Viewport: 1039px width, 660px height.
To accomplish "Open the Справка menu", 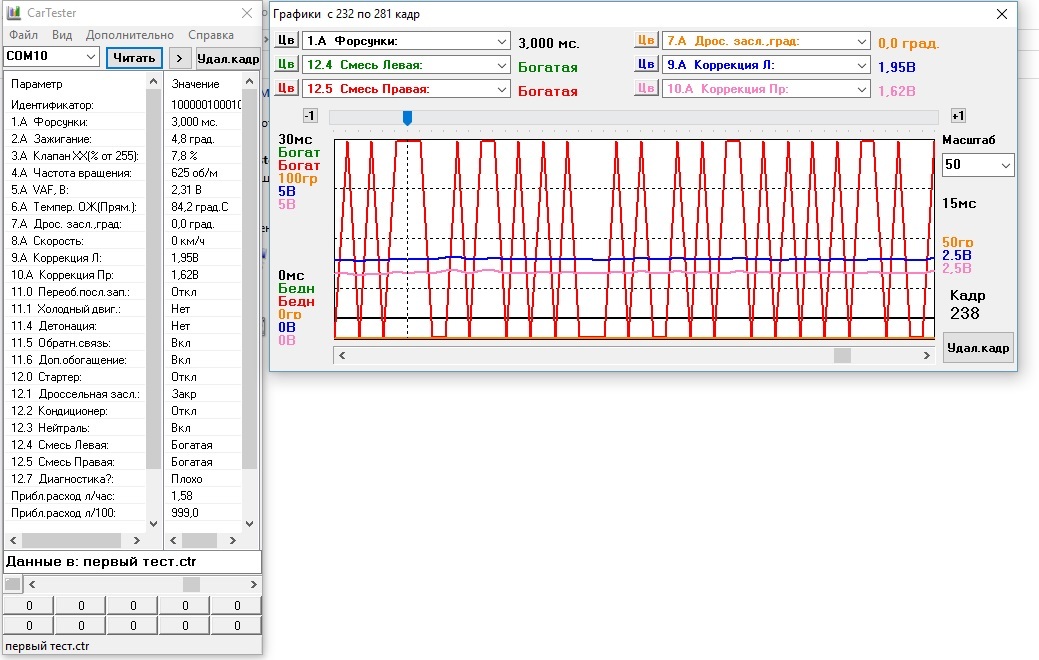I will point(211,35).
